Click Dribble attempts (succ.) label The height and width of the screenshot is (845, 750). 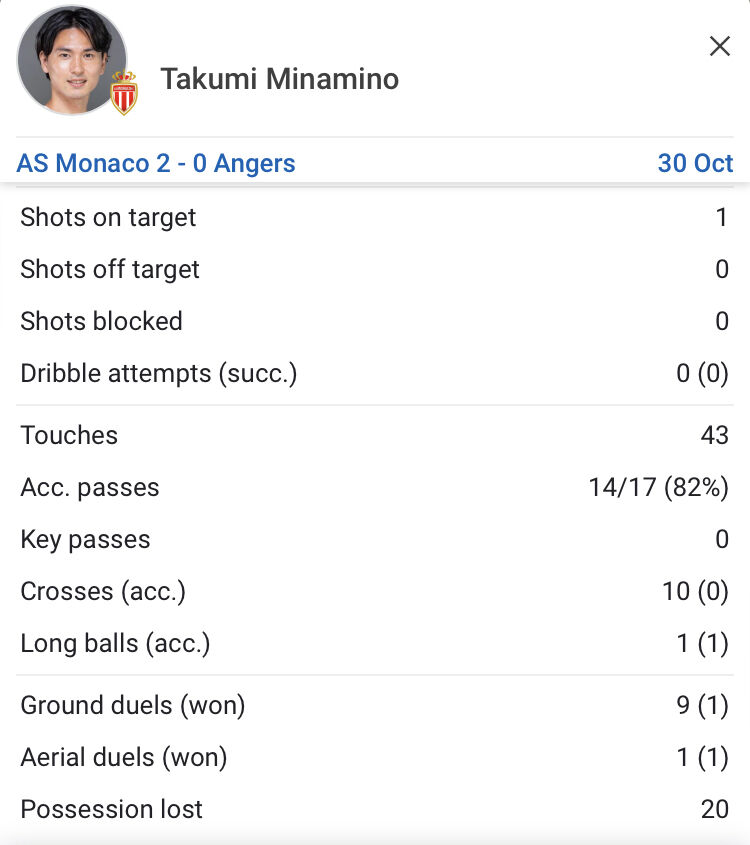pos(158,373)
